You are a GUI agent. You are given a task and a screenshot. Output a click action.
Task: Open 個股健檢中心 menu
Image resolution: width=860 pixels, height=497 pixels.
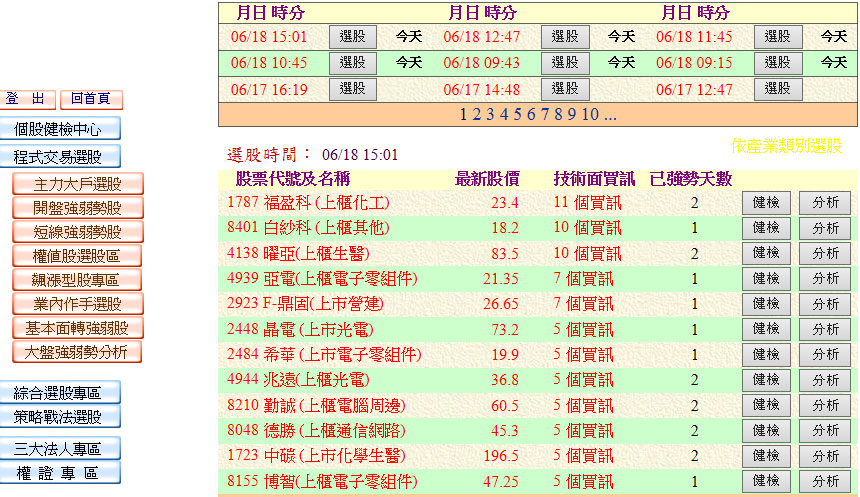coord(60,128)
